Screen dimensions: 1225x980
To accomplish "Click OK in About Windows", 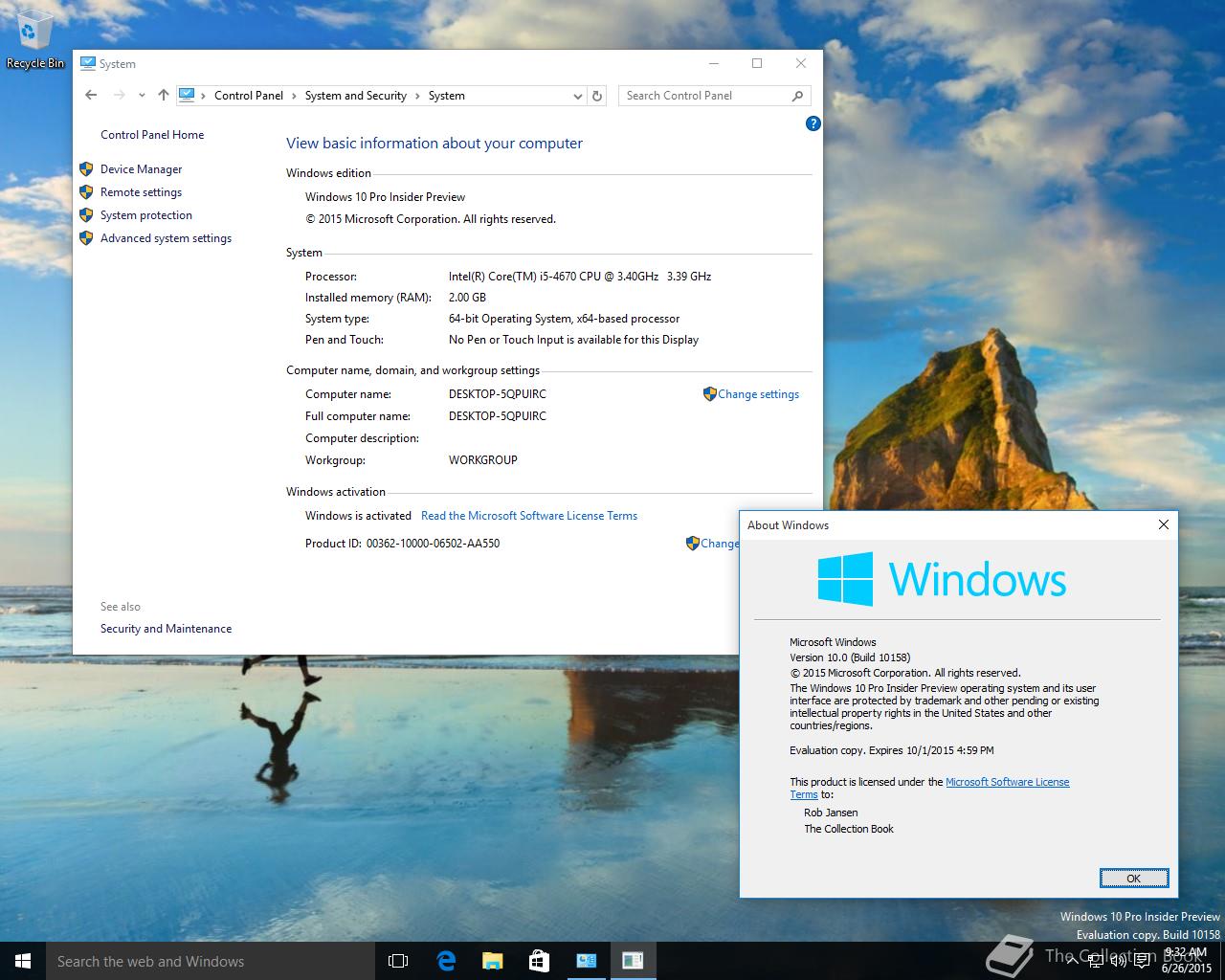I will [1133, 879].
